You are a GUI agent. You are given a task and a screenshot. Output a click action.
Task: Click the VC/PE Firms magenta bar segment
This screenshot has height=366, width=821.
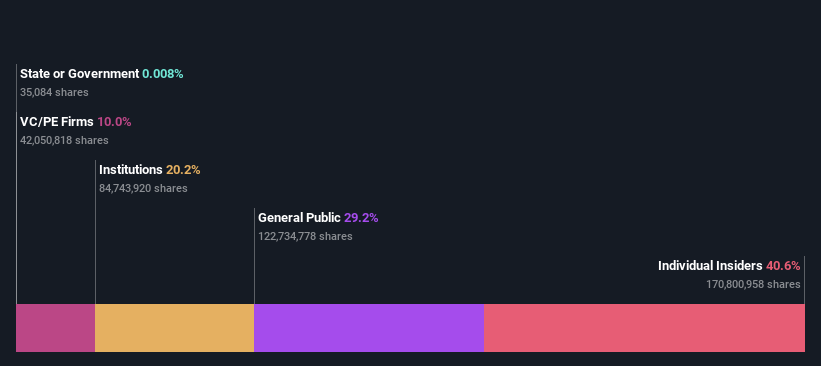[x=56, y=328]
